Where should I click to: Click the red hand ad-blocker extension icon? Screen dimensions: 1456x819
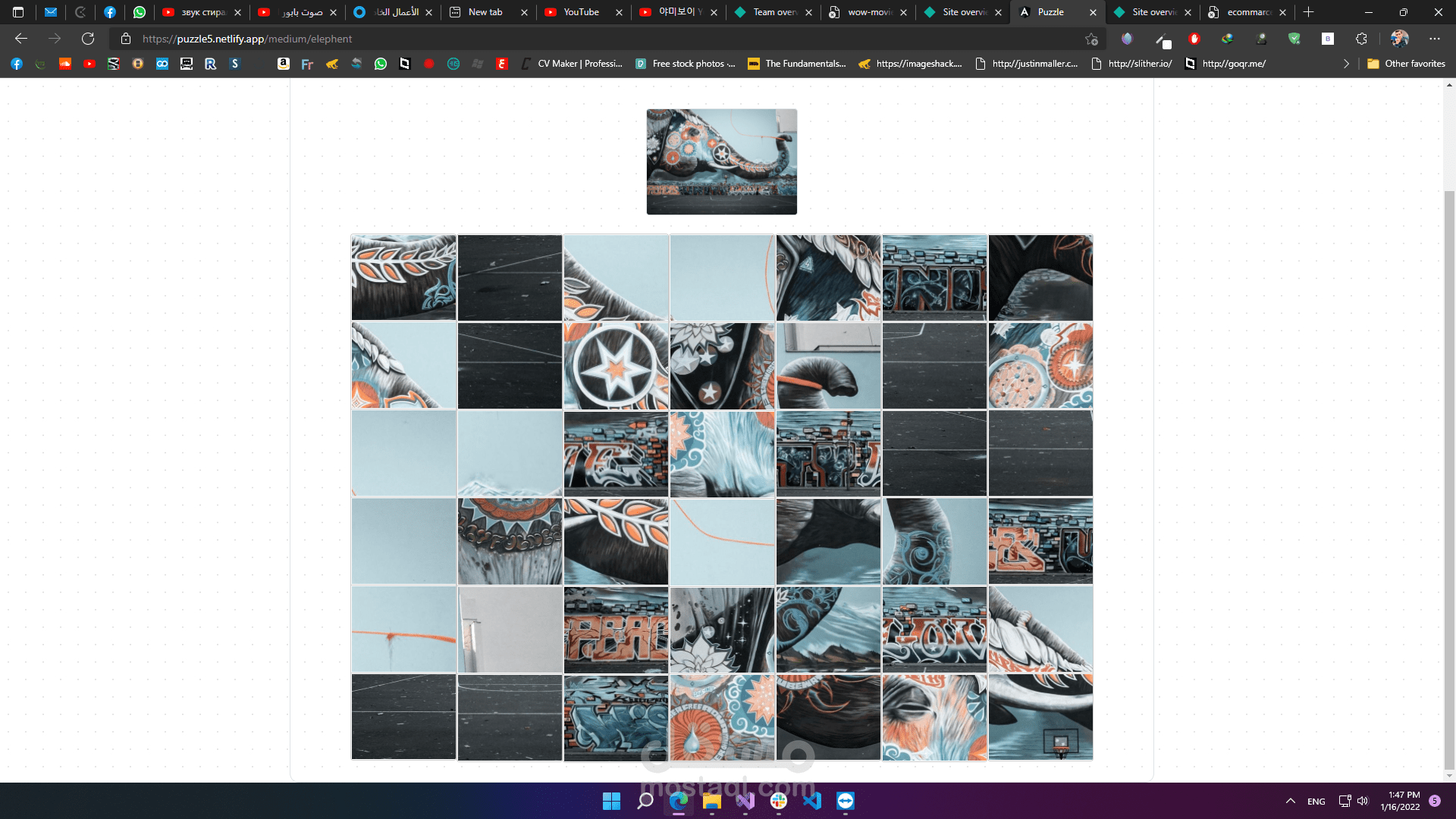1194,39
